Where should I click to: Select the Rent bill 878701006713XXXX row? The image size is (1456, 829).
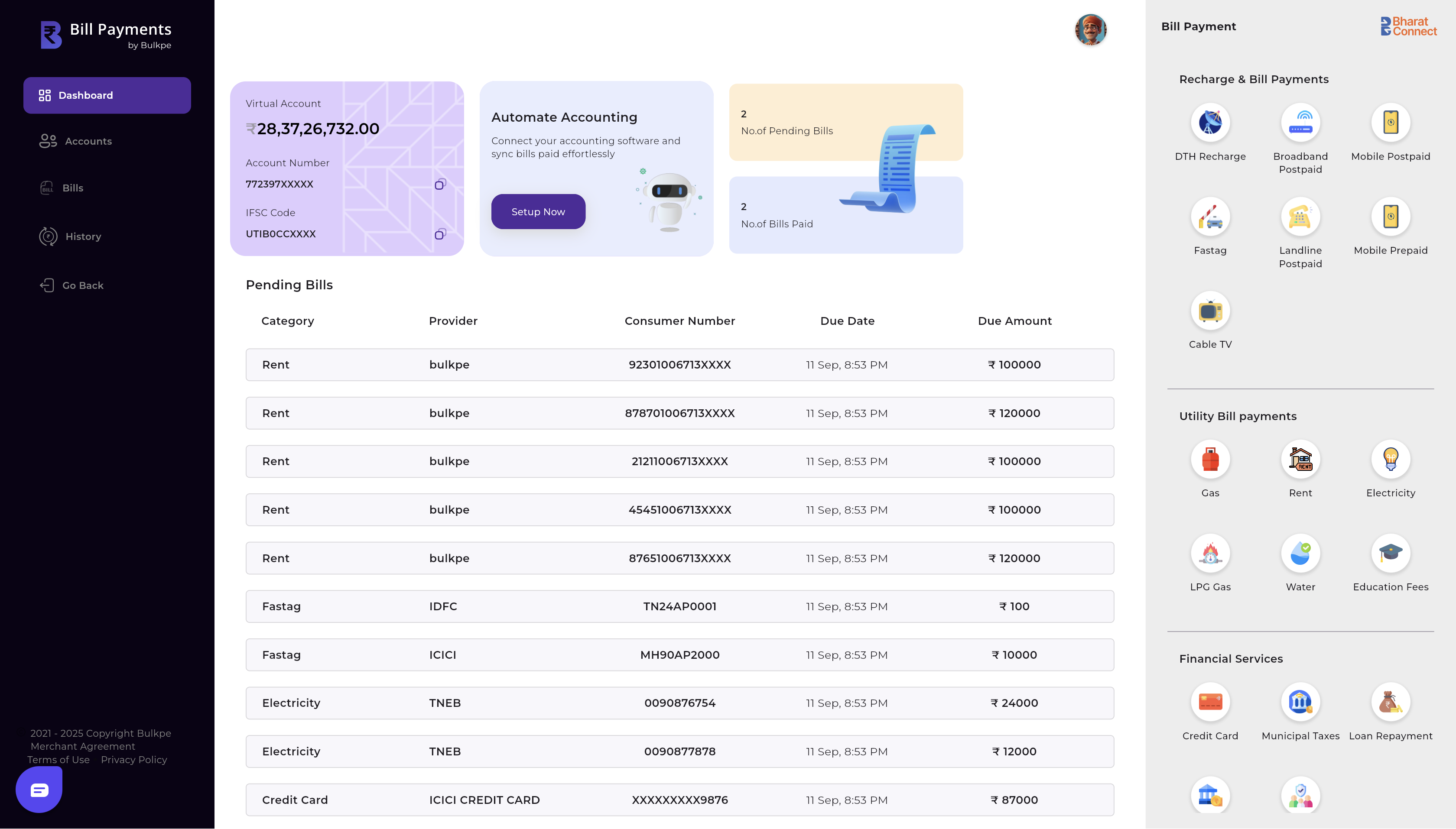(x=679, y=413)
